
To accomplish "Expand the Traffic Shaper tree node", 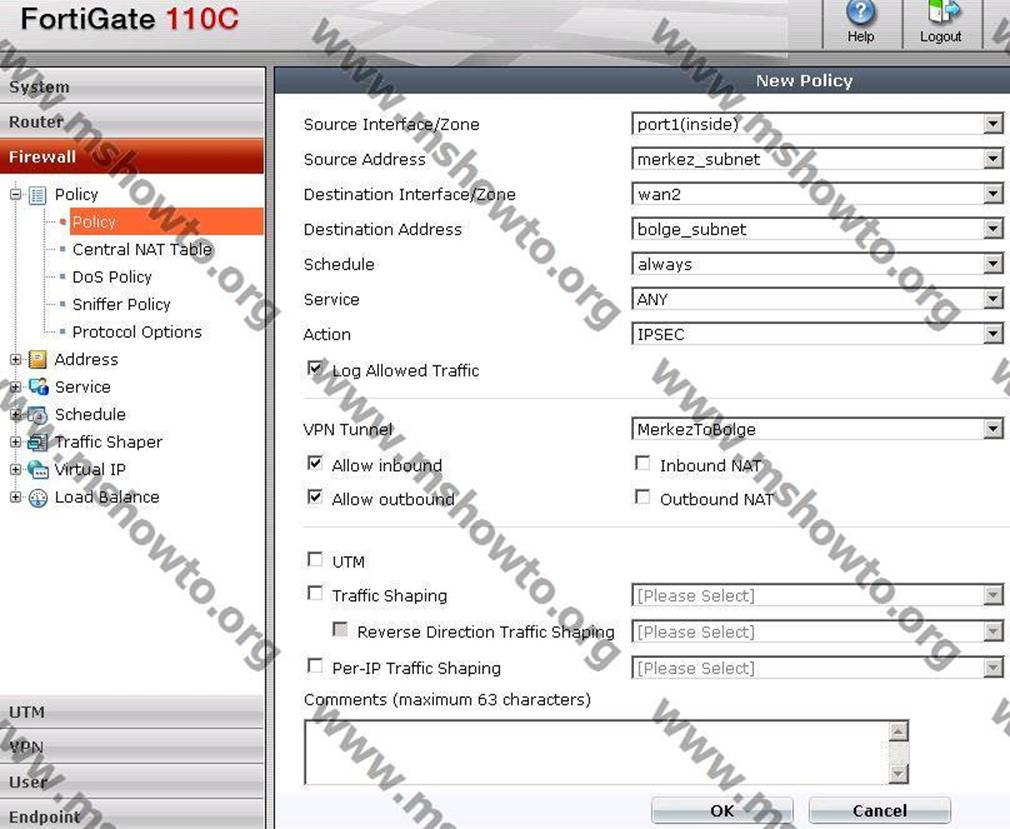I will [x=15, y=442].
